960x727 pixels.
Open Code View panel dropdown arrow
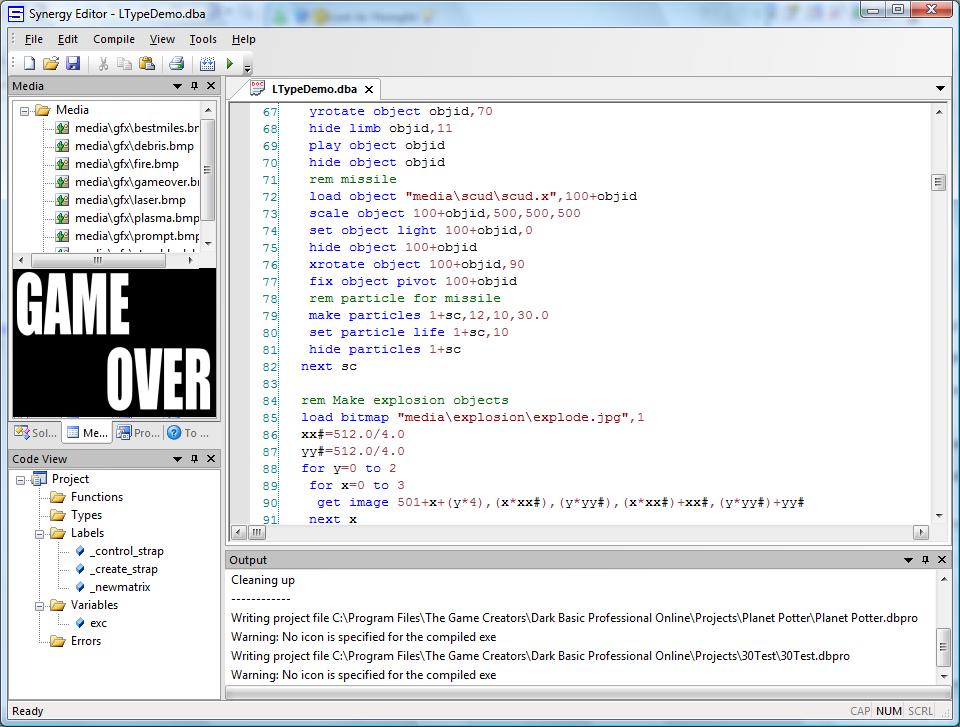178,459
